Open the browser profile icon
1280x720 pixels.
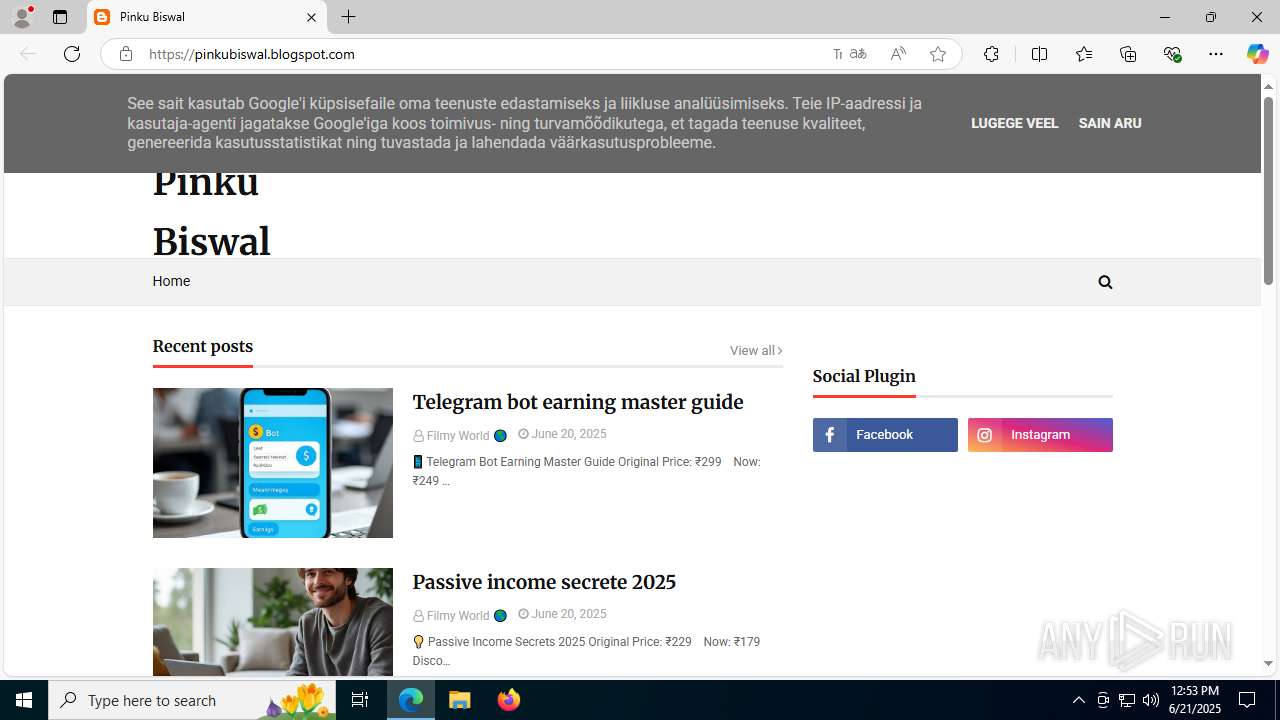click(x=22, y=17)
